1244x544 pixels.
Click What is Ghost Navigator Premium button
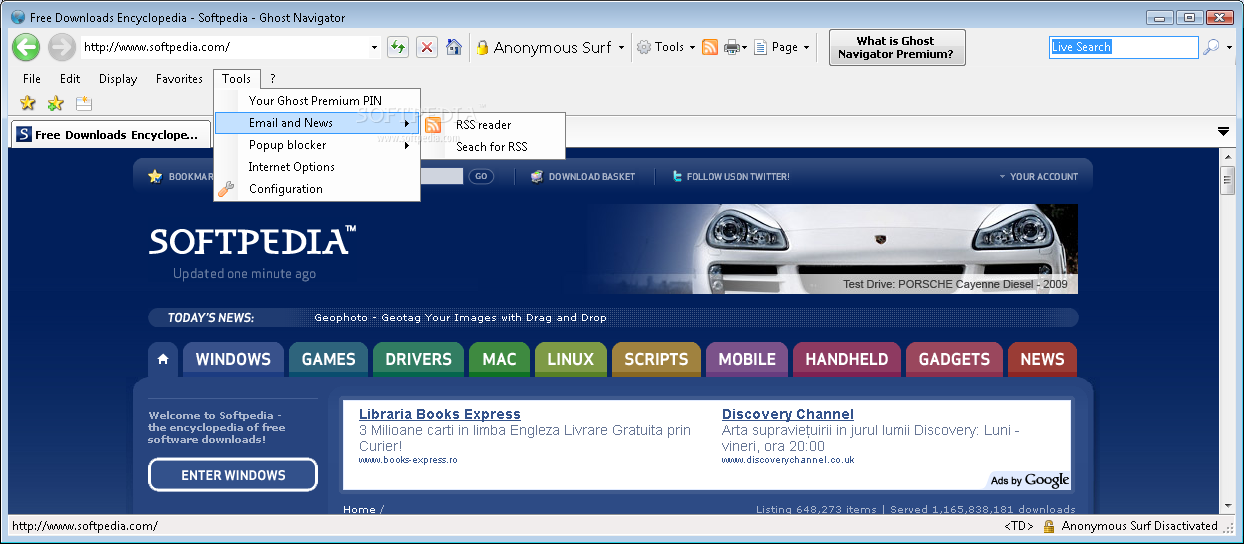click(x=897, y=47)
